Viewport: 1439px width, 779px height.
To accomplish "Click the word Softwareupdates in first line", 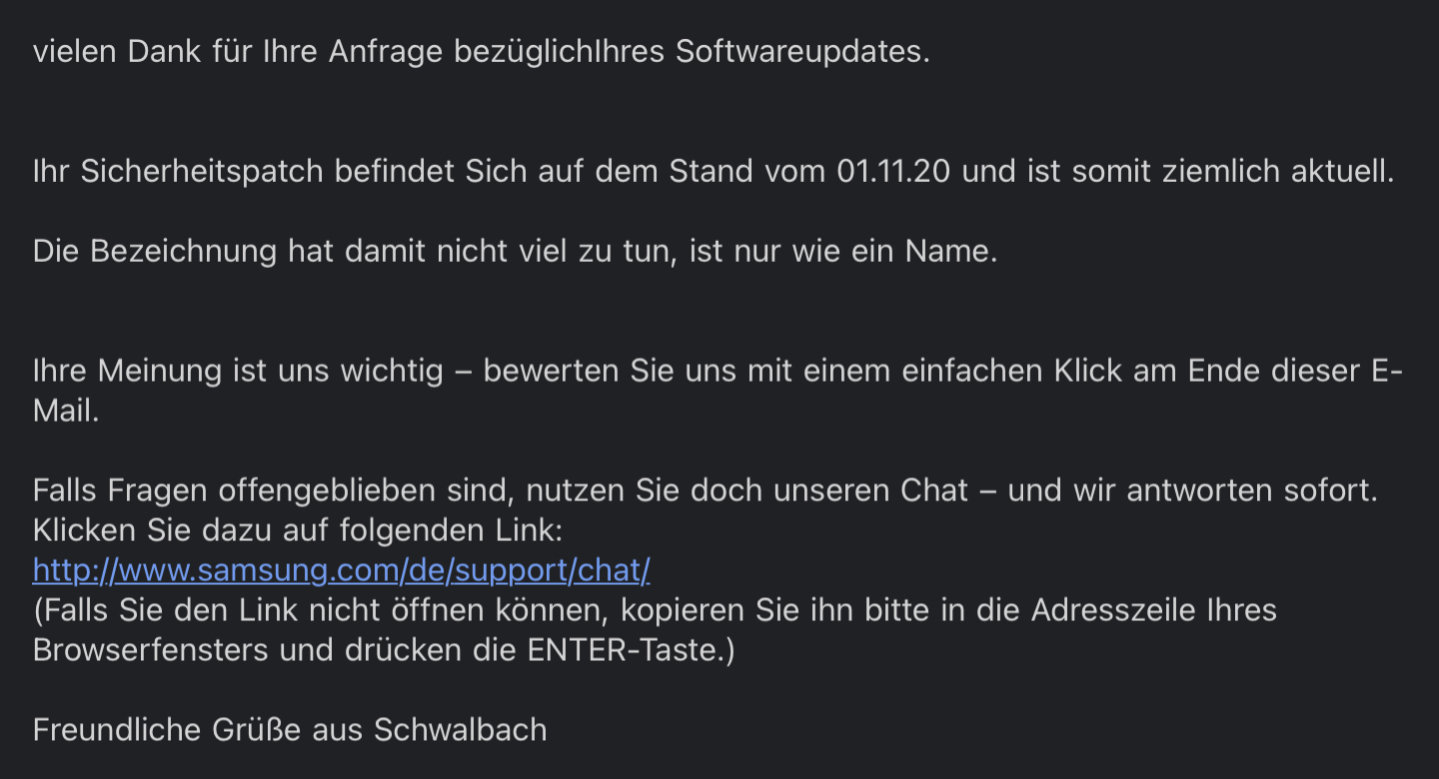I will point(802,52).
